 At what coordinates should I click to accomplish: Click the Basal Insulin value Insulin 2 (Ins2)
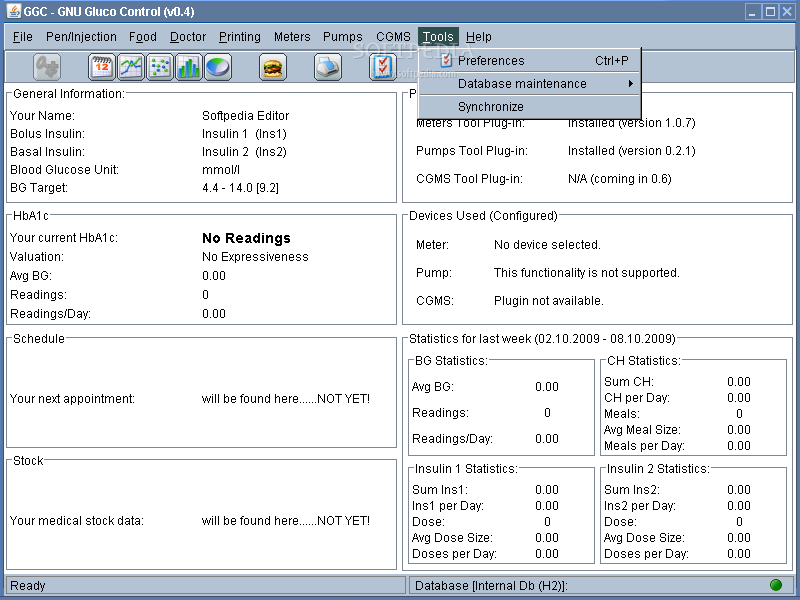pos(244,152)
